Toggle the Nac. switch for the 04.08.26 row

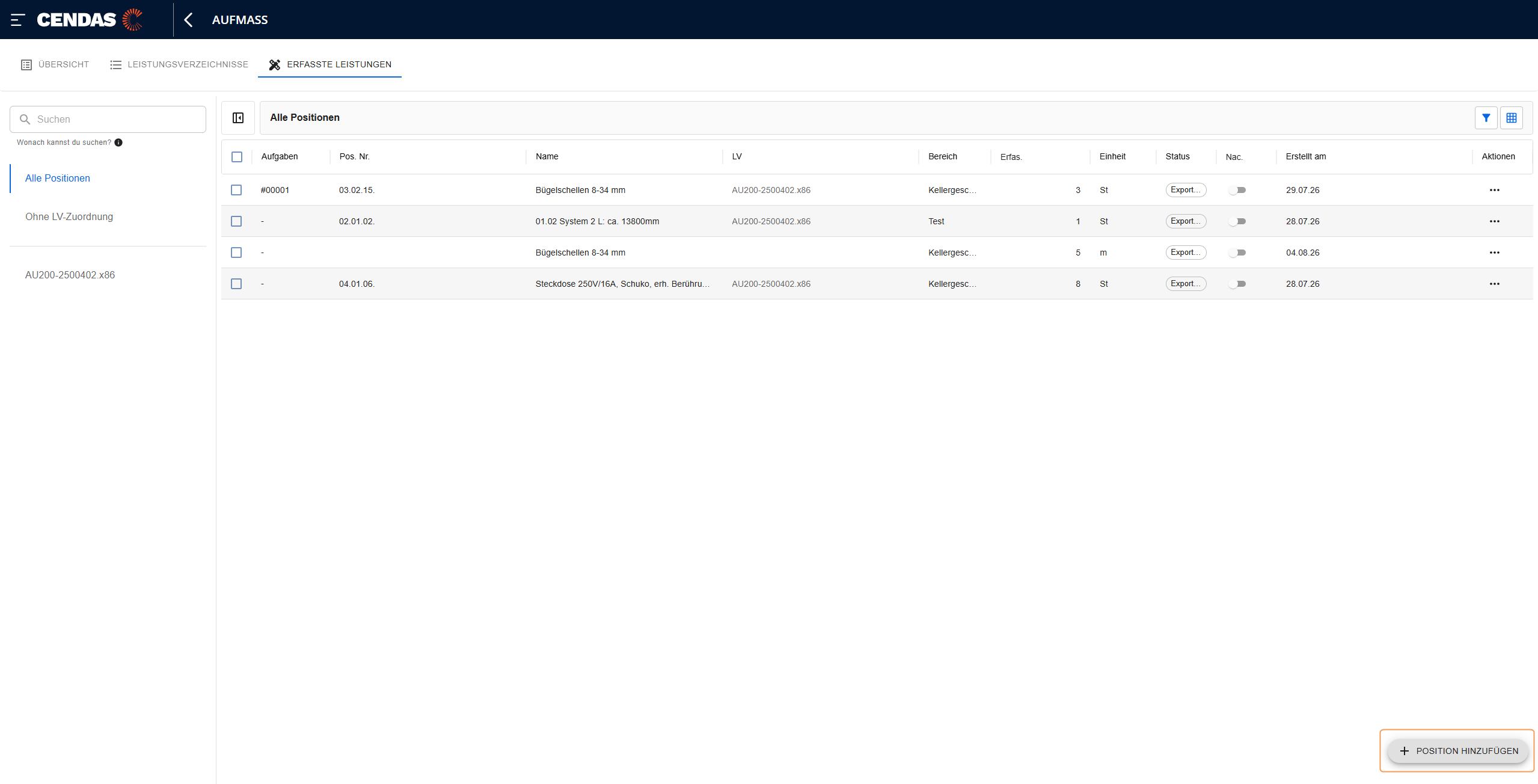click(1237, 253)
